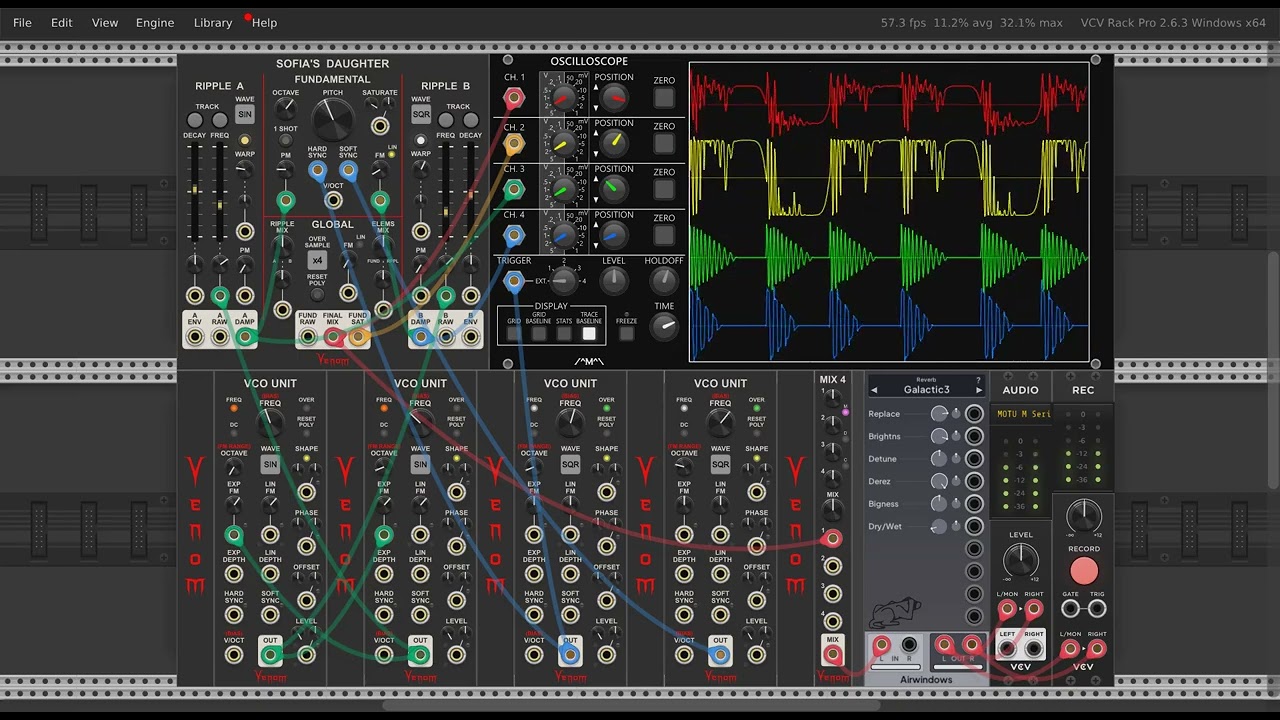Click CH. 1 position down arrow
This screenshot has height=720, width=1280.
(x=597, y=106)
